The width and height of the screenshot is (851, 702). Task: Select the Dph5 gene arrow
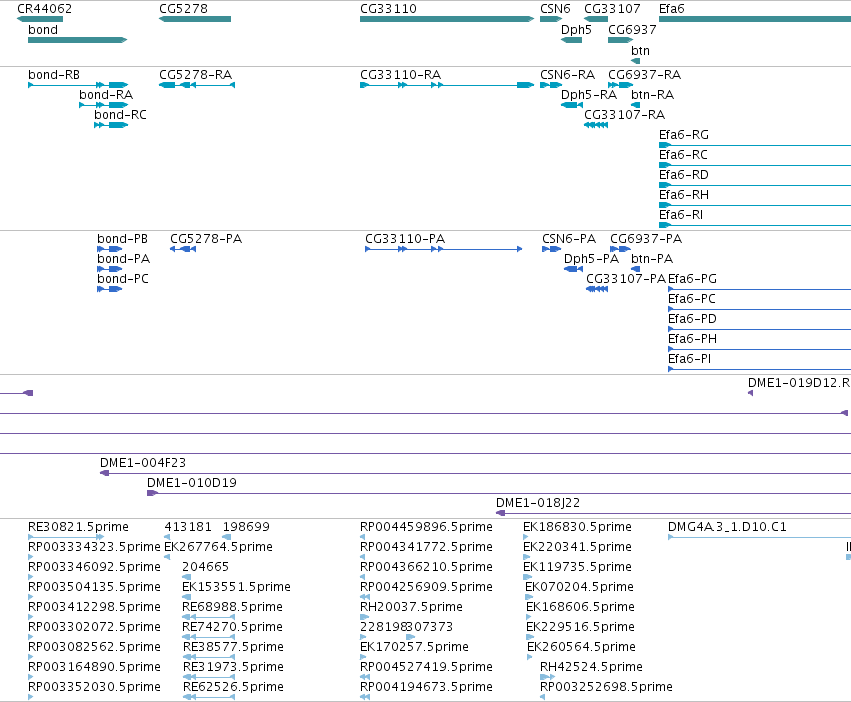pyautogui.click(x=571, y=40)
